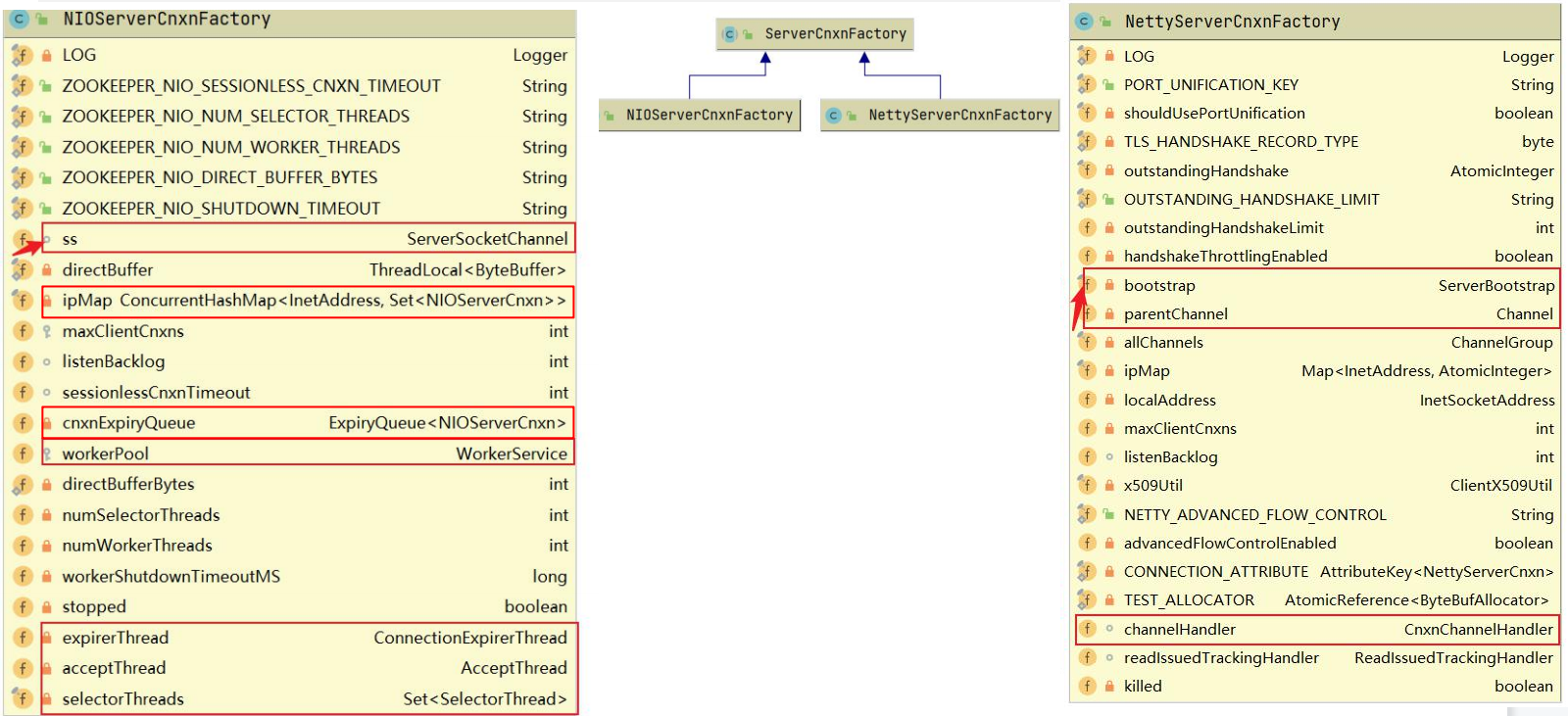Click the class icon in ServerCnxnFactory node
Image resolution: width=1568 pixels, height=716 pixels.
(x=730, y=34)
